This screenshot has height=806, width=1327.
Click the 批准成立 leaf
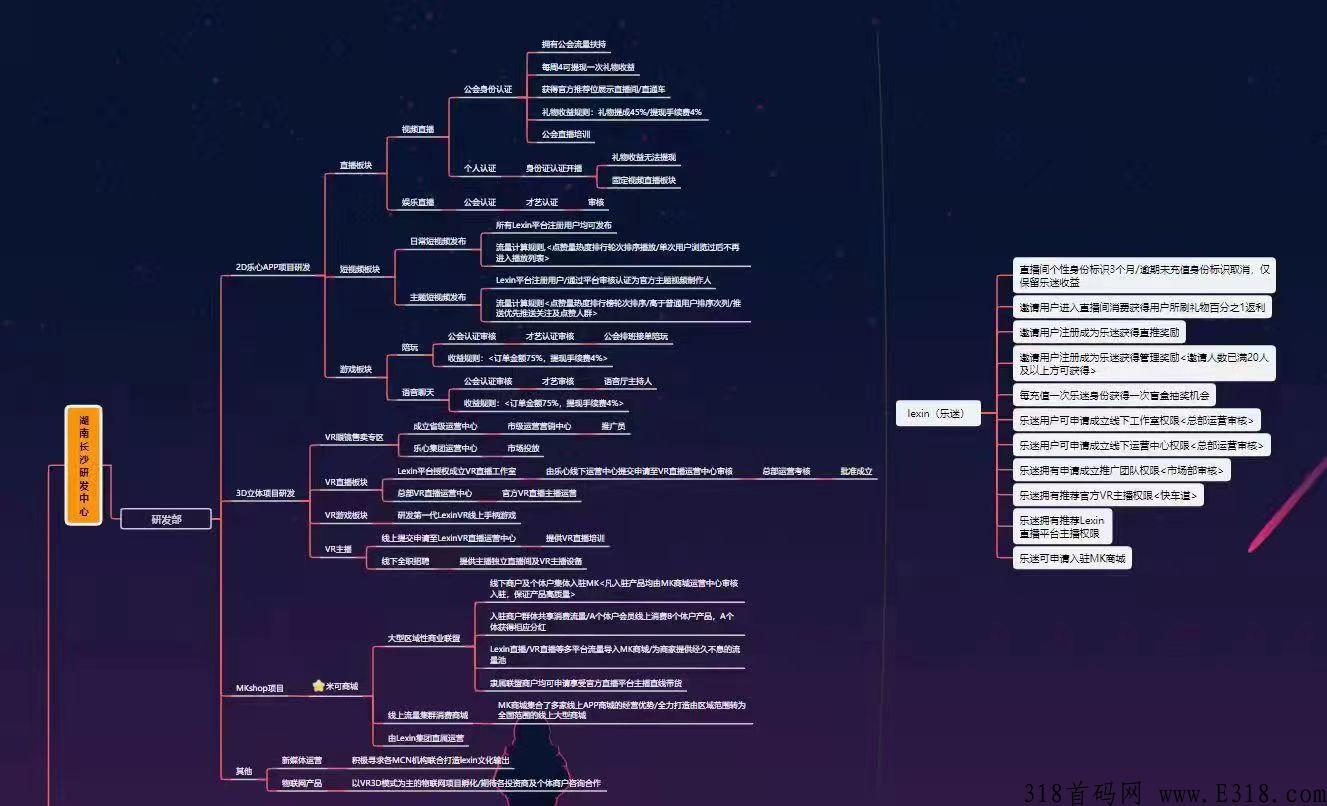tap(855, 470)
